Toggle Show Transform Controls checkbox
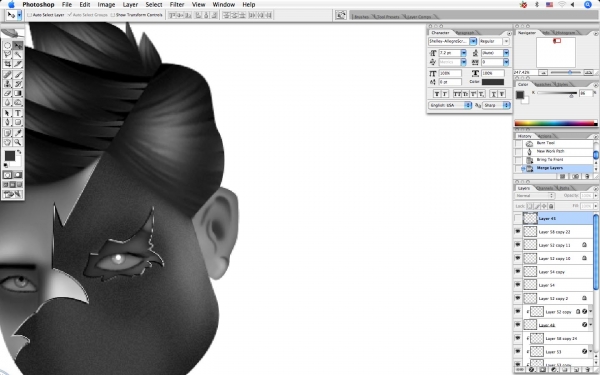Image resolution: width=600 pixels, height=375 pixels. pos(112,15)
